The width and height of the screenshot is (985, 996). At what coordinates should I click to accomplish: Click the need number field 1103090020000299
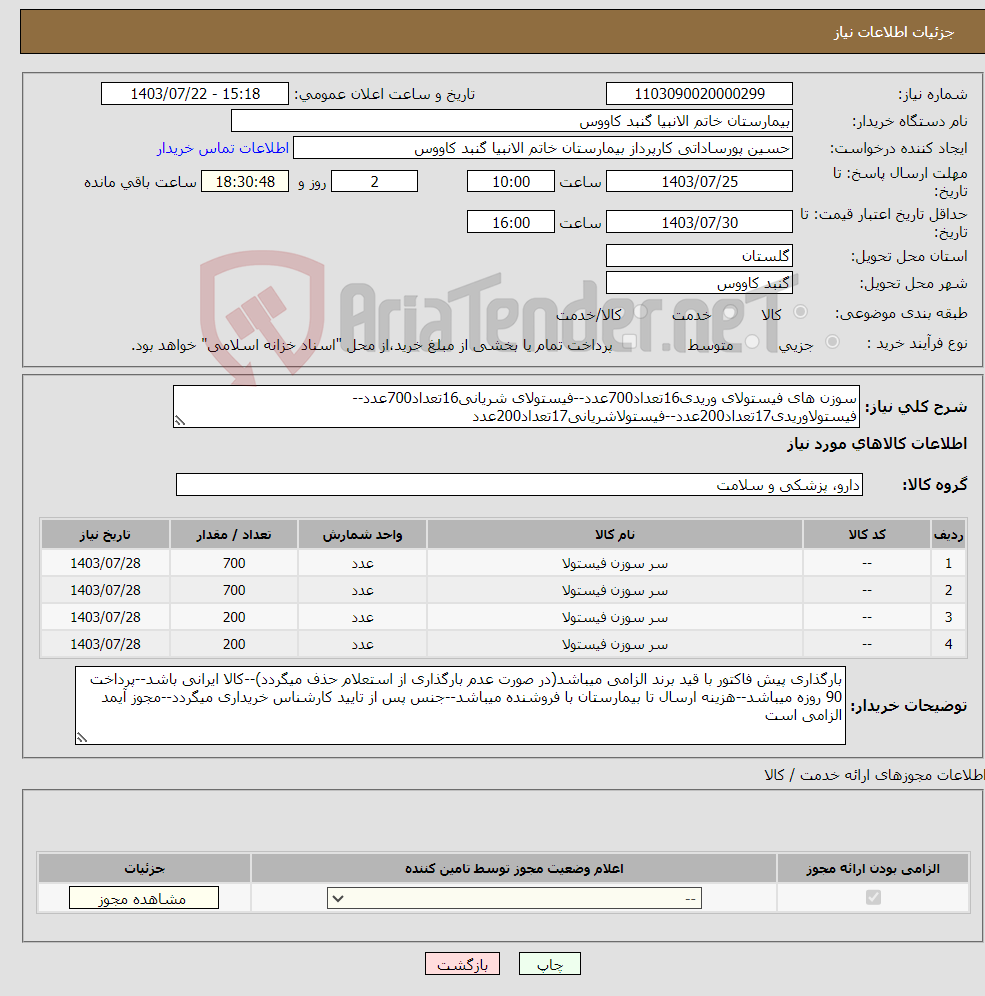coord(699,93)
